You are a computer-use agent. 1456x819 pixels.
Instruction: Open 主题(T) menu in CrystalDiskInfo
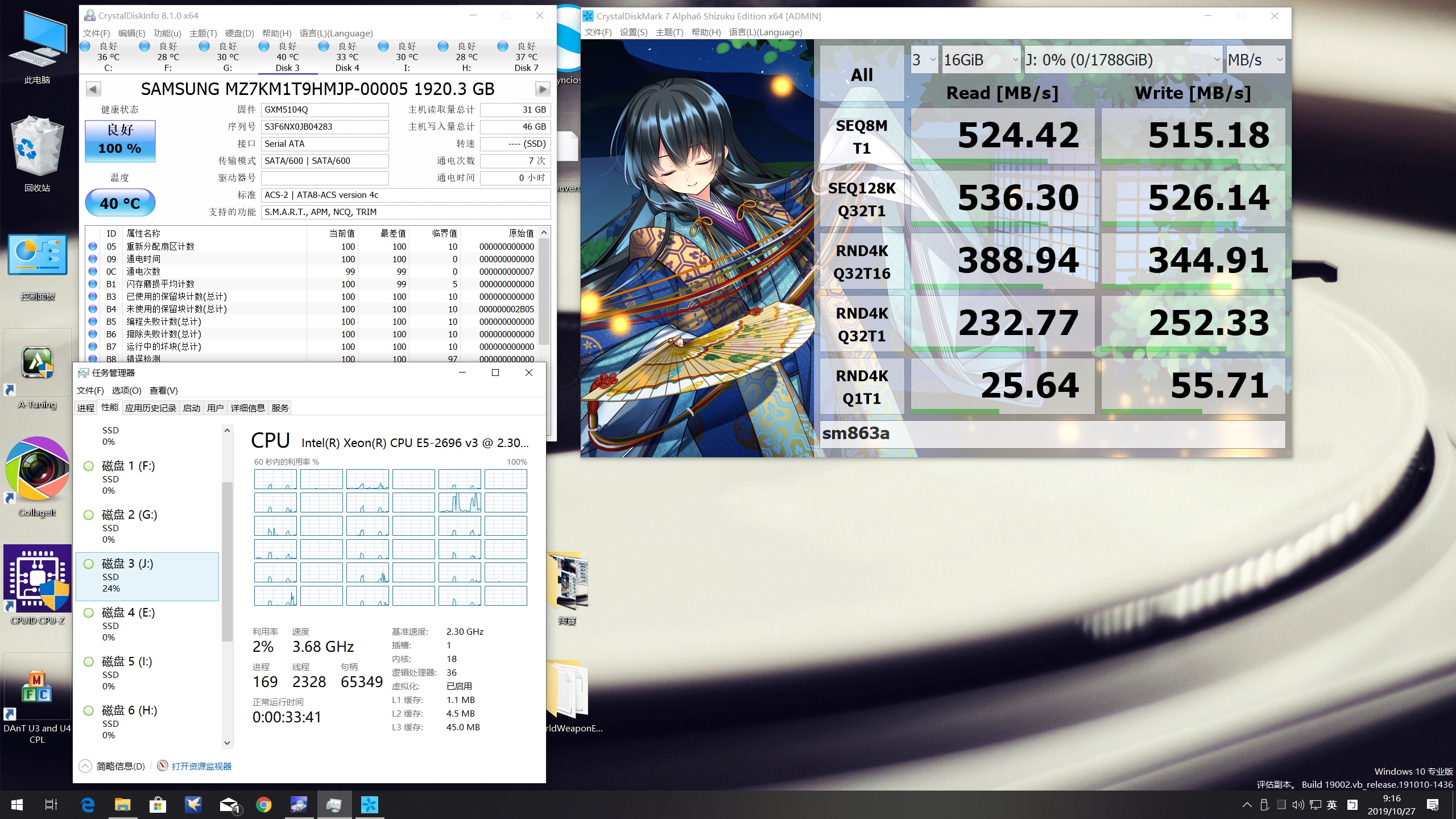click(x=203, y=33)
